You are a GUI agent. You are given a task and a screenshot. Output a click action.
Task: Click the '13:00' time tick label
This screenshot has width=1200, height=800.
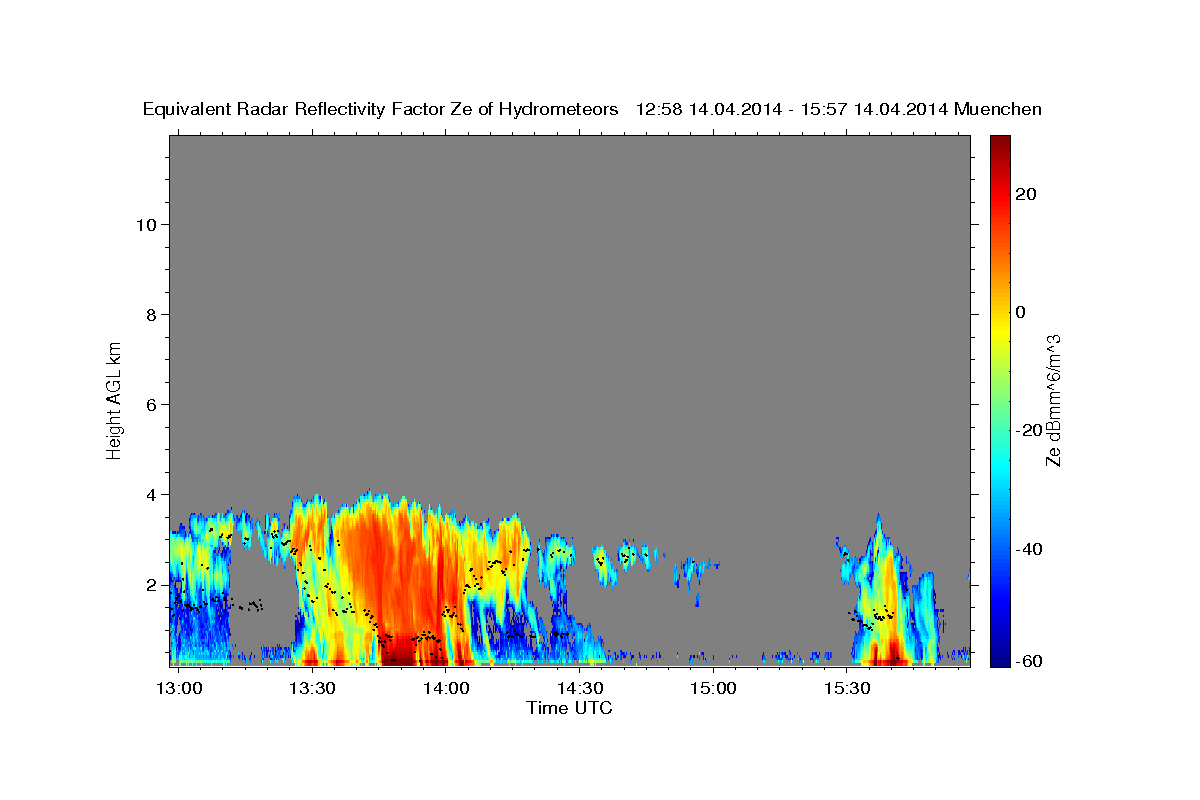point(180,689)
